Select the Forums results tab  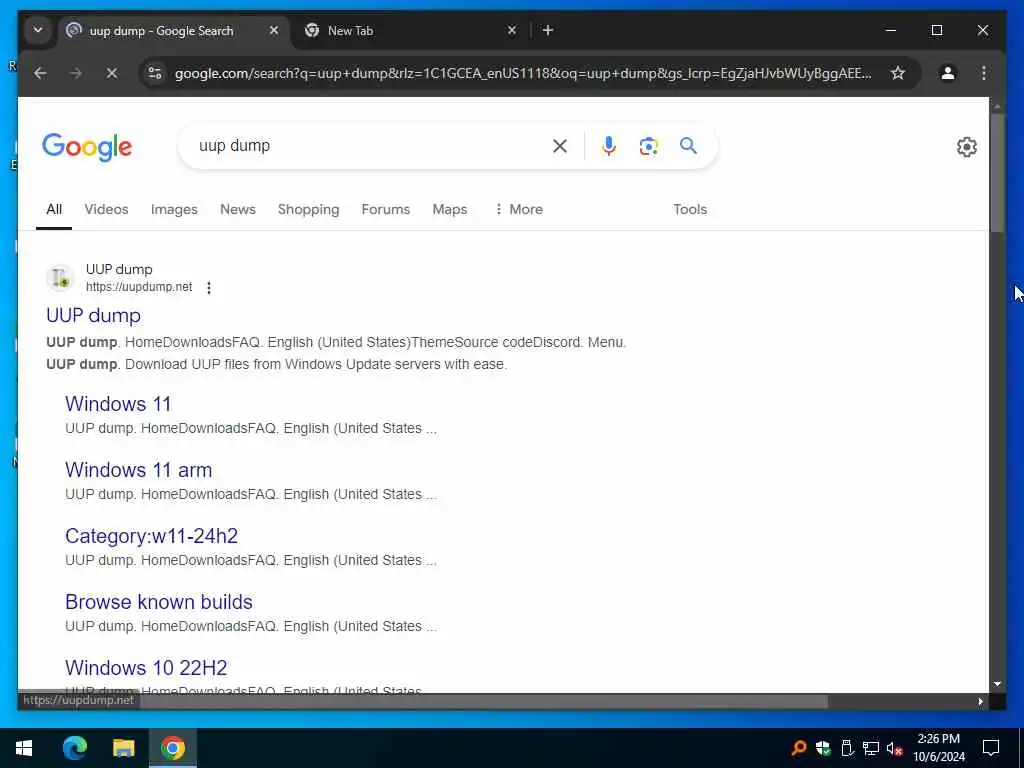385,210
